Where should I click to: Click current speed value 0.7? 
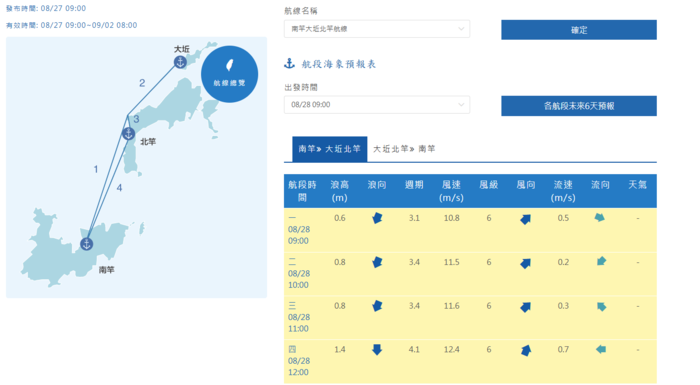click(x=563, y=349)
